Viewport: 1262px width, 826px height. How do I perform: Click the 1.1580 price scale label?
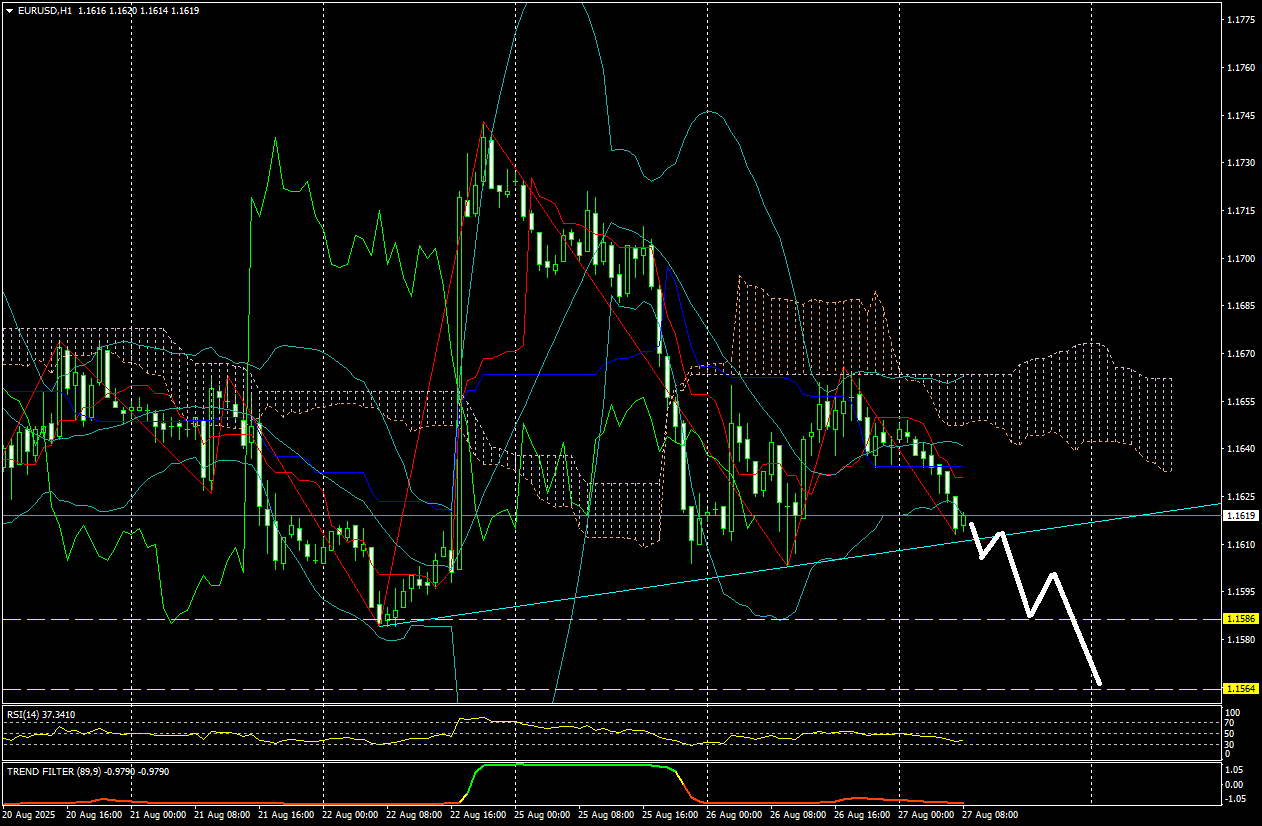1240,639
